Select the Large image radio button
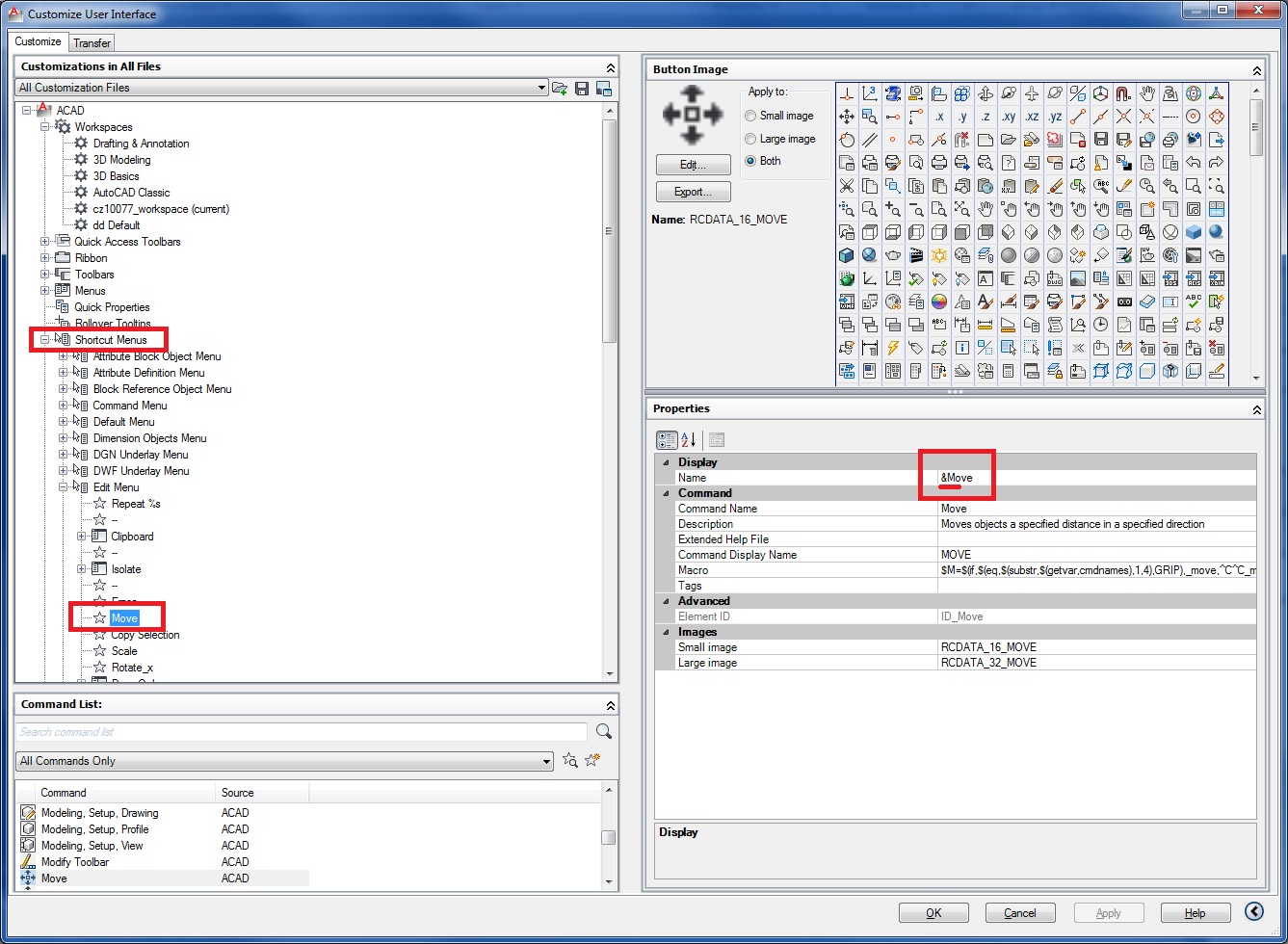1288x944 pixels. [x=750, y=139]
